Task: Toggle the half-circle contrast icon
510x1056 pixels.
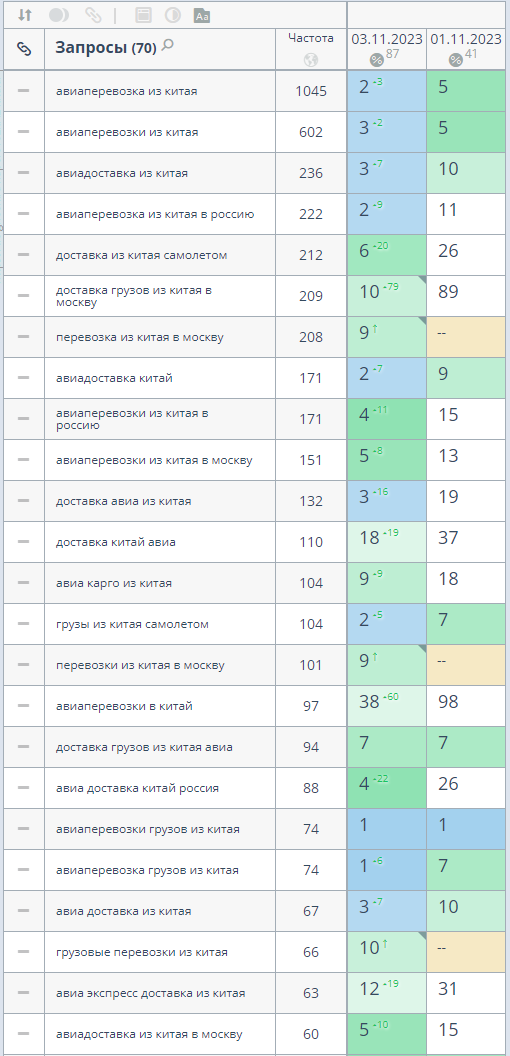Action: pos(172,15)
